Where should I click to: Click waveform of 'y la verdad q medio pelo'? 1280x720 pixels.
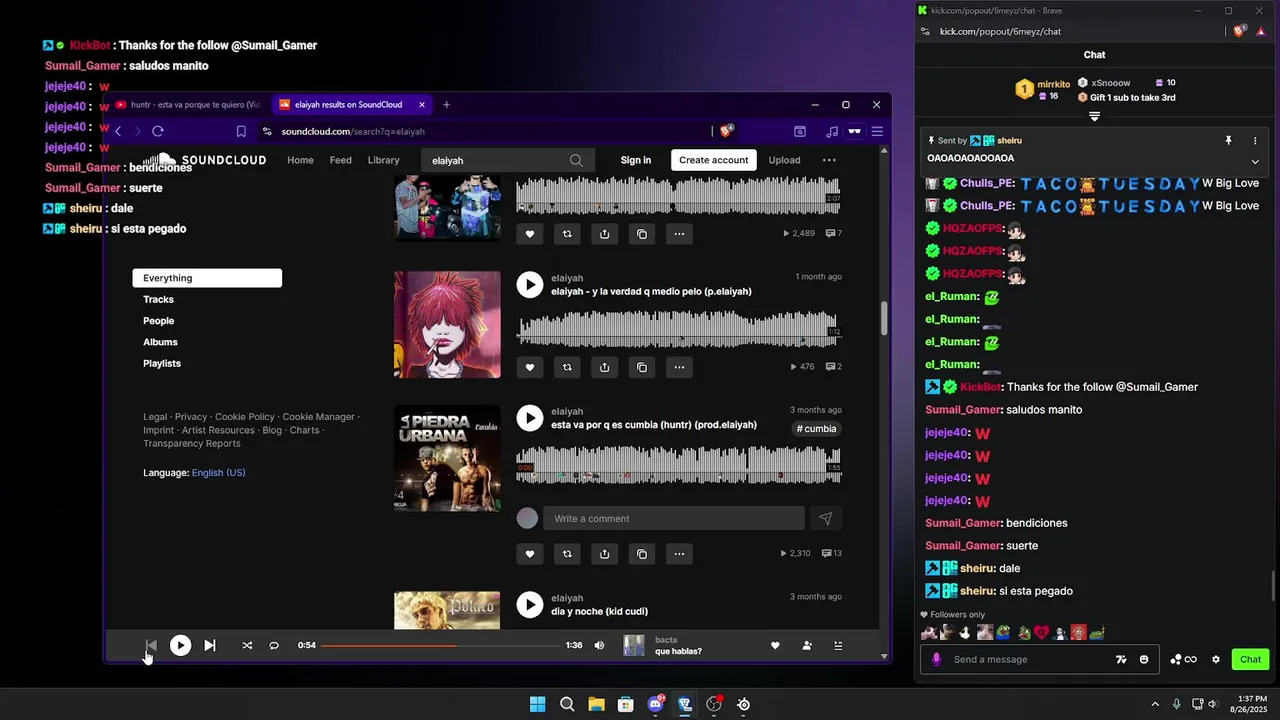click(678, 329)
